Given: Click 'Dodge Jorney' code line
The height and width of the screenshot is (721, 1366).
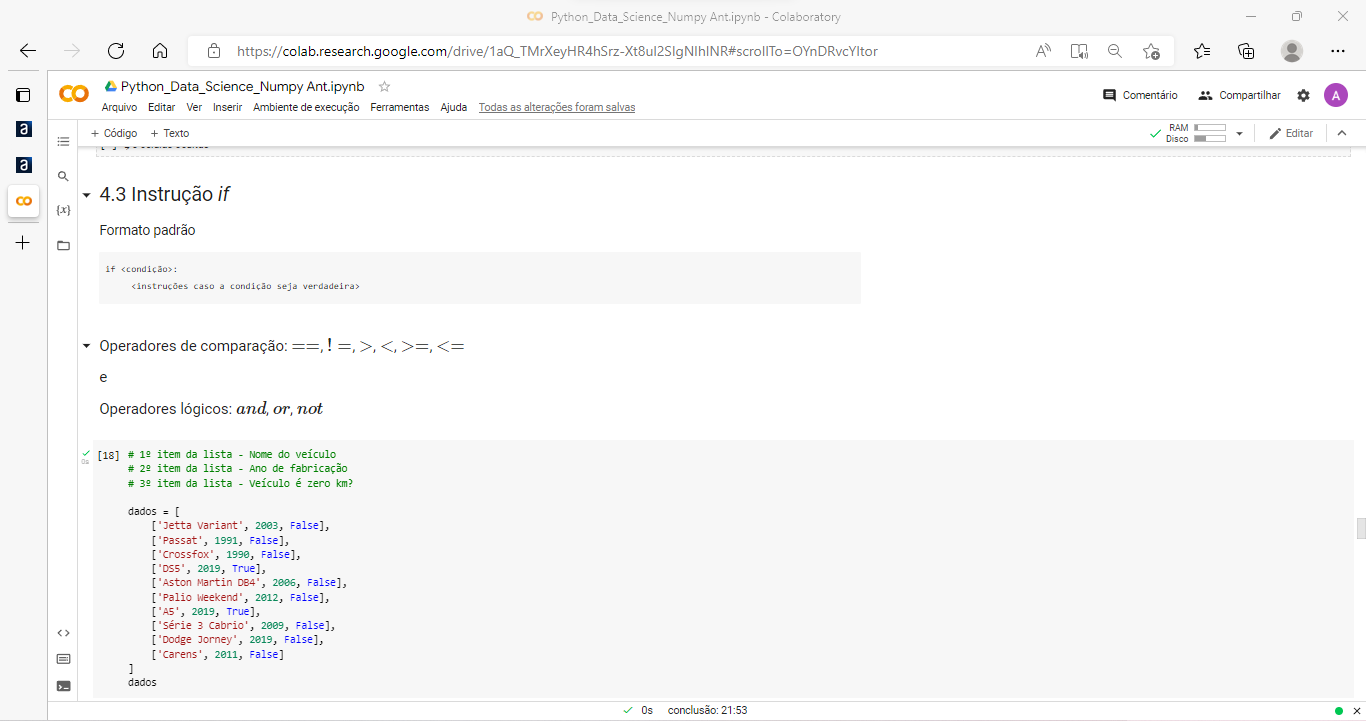Looking at the screenshot, I should coord(237,639).
